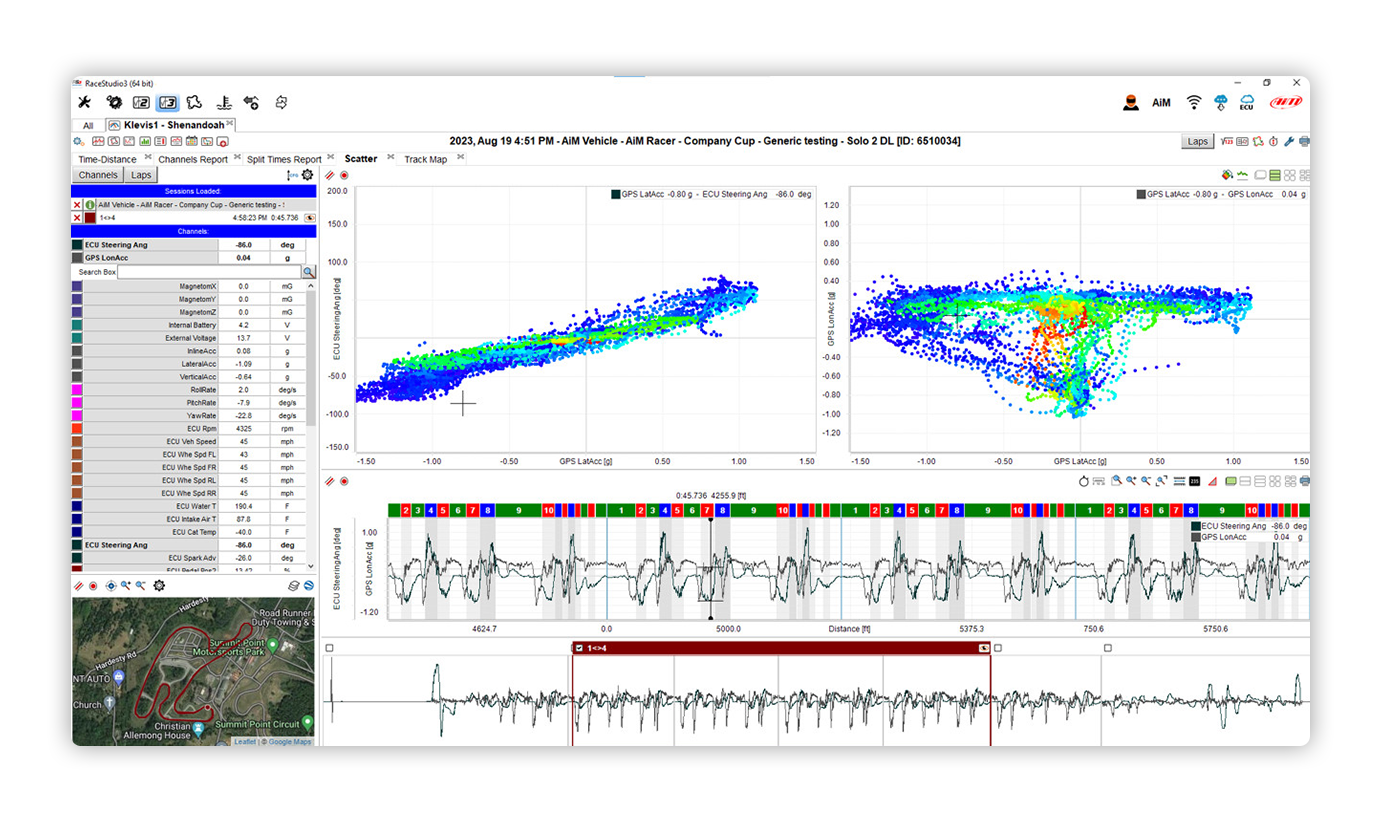The height and width of the screenshot is (825, 1383).
Task: Open the Split Times Report tab
Action: 284,159
